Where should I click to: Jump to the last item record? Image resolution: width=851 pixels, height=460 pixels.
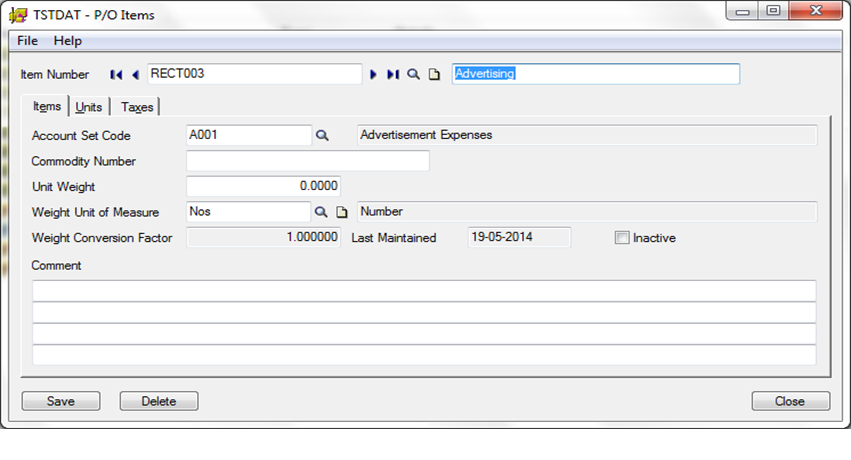(393, 74)
